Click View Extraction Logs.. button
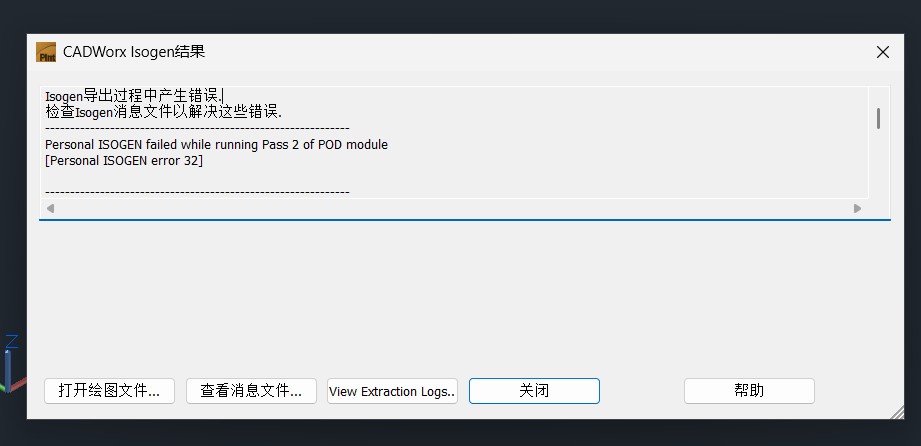Image resolution: width=921 pixels, height=446 pixels. click(392, 391)
